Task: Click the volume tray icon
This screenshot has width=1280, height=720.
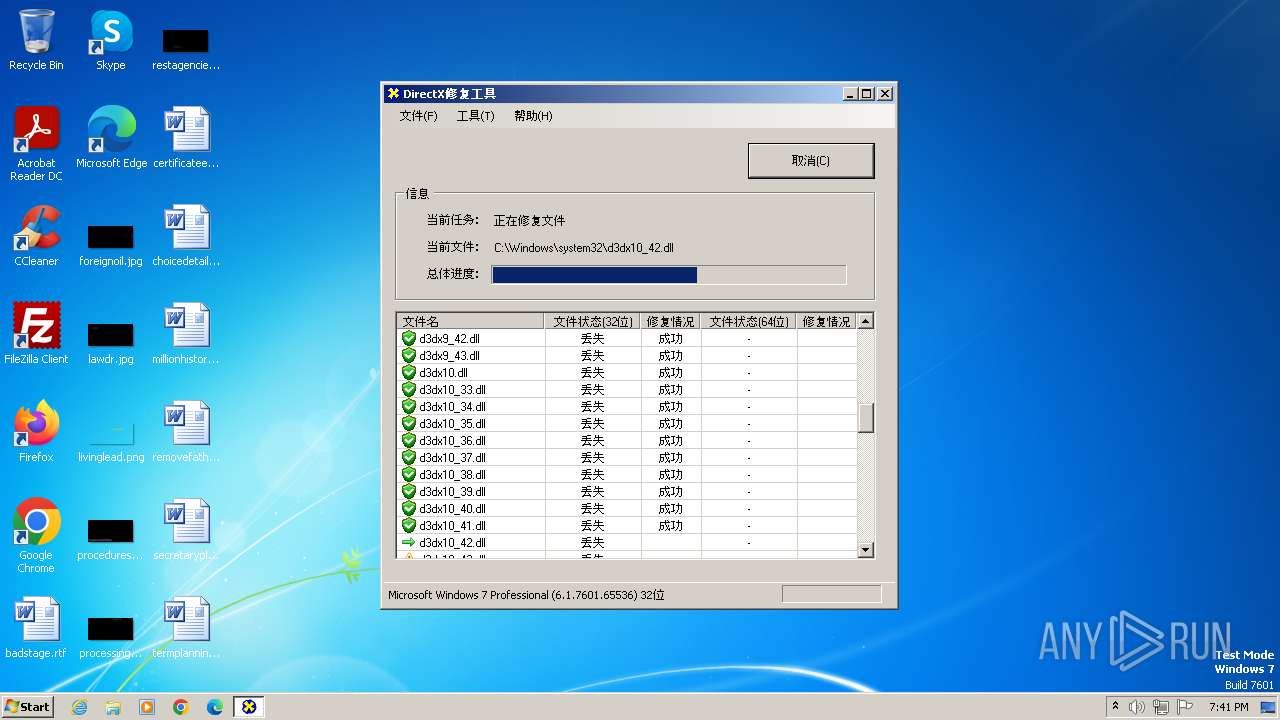Action: click(1137, 707)
